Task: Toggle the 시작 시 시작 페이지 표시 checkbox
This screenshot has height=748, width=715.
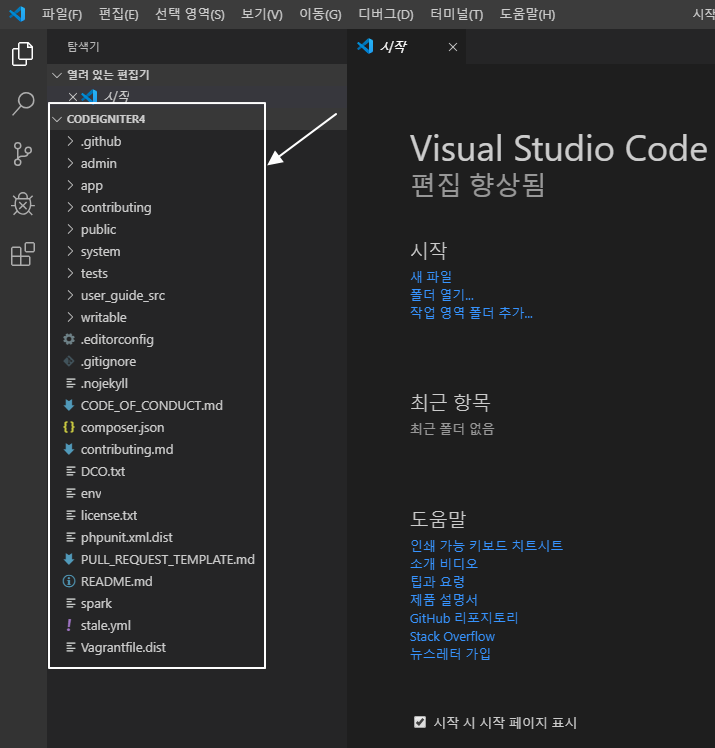Action: tap(420, 722)
